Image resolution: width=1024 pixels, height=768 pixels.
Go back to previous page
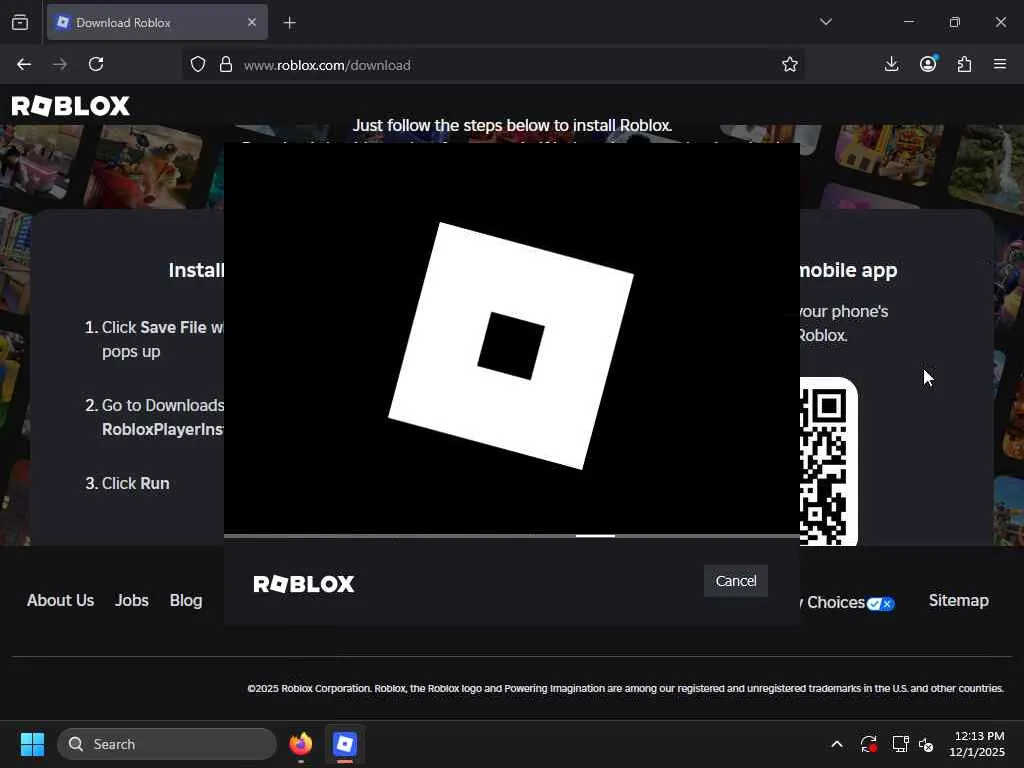coord(24,64)
